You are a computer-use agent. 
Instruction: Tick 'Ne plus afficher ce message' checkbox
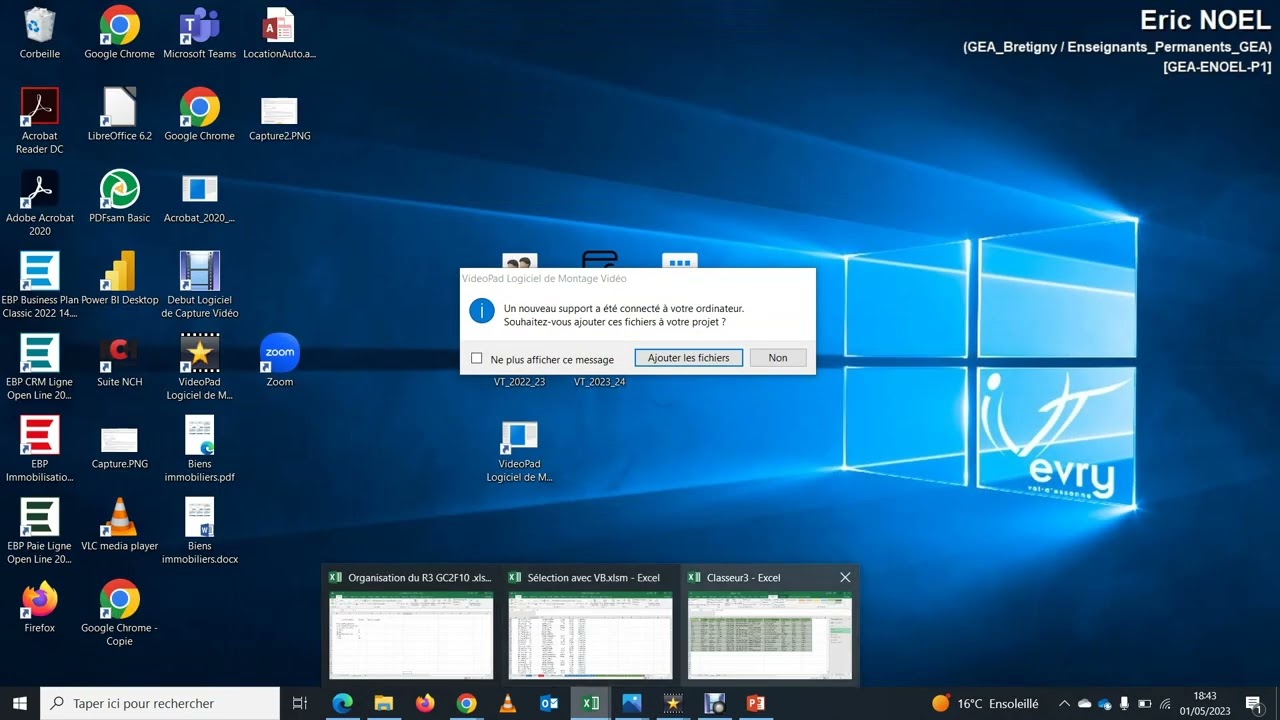pyautogui.click(x=477, y=358)
